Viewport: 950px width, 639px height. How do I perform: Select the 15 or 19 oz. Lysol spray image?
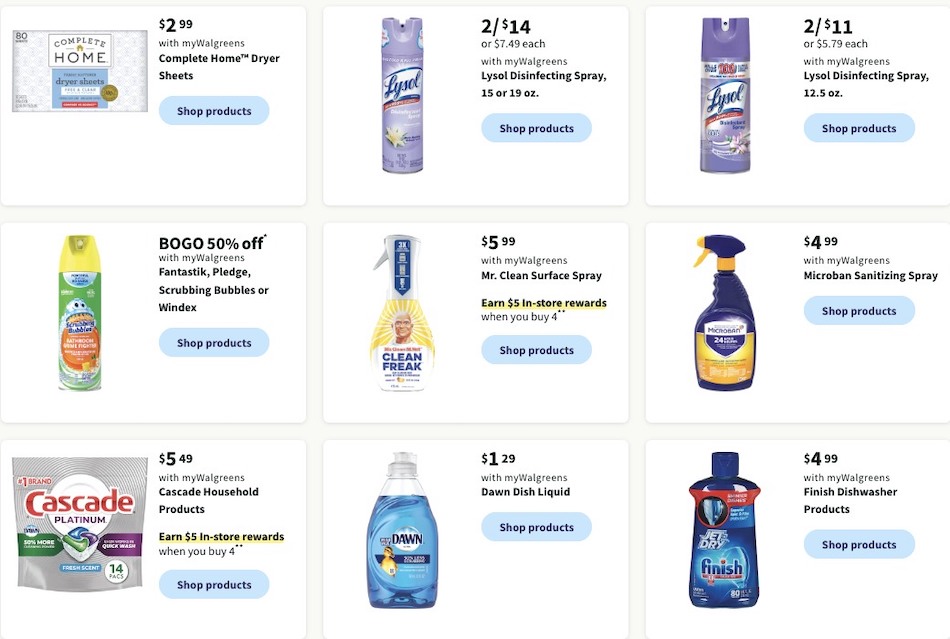click(402, 94)
